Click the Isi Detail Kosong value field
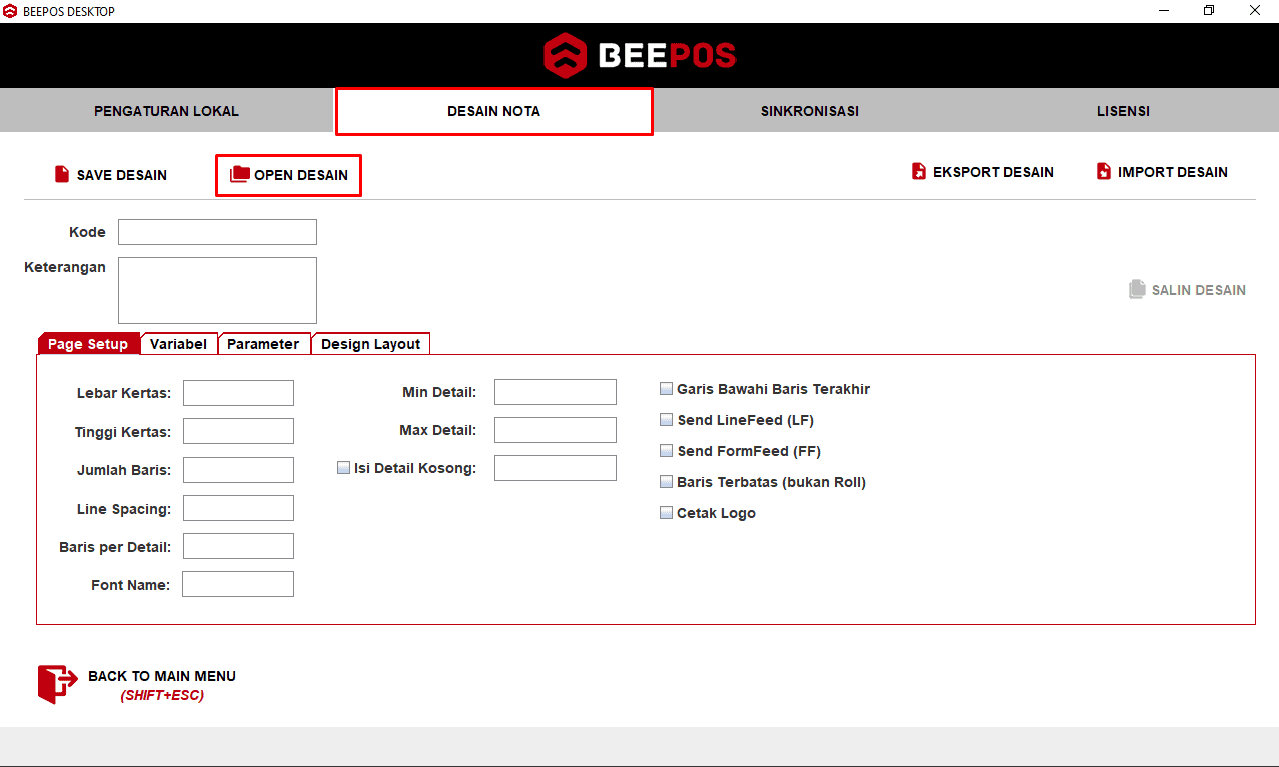This screenshot has height=767, width=1279. coord(555,468)
